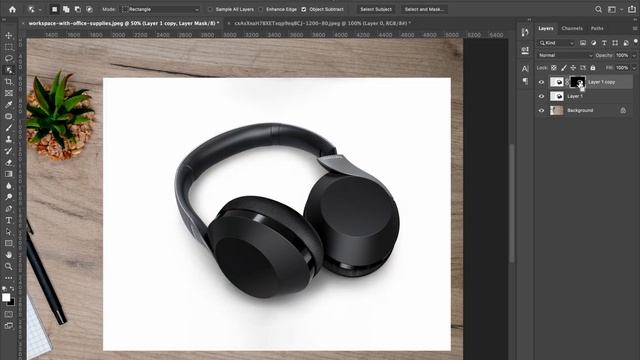Select the Crop tool

pyautogui.click(x=9, y=82)
